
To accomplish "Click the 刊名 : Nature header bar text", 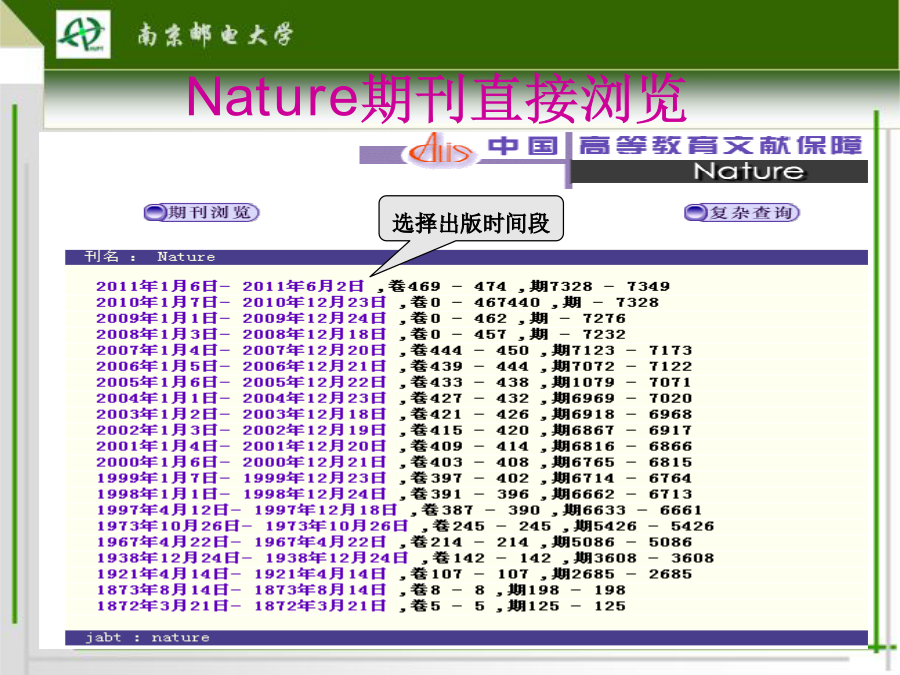I will click(150, 257).
